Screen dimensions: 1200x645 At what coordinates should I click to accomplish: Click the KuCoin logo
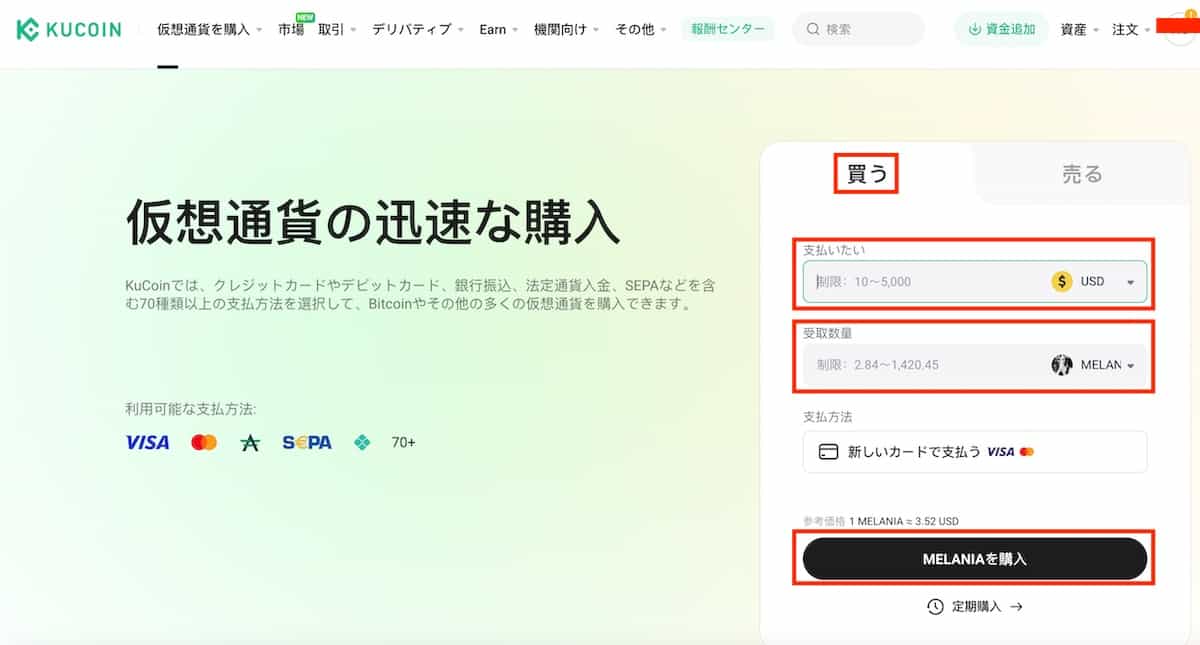coord(68,29)
